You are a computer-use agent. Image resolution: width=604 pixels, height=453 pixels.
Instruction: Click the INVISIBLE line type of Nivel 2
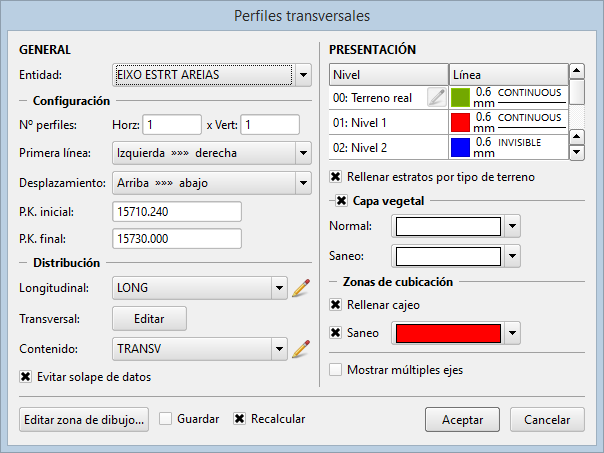(x=520, y=143)
